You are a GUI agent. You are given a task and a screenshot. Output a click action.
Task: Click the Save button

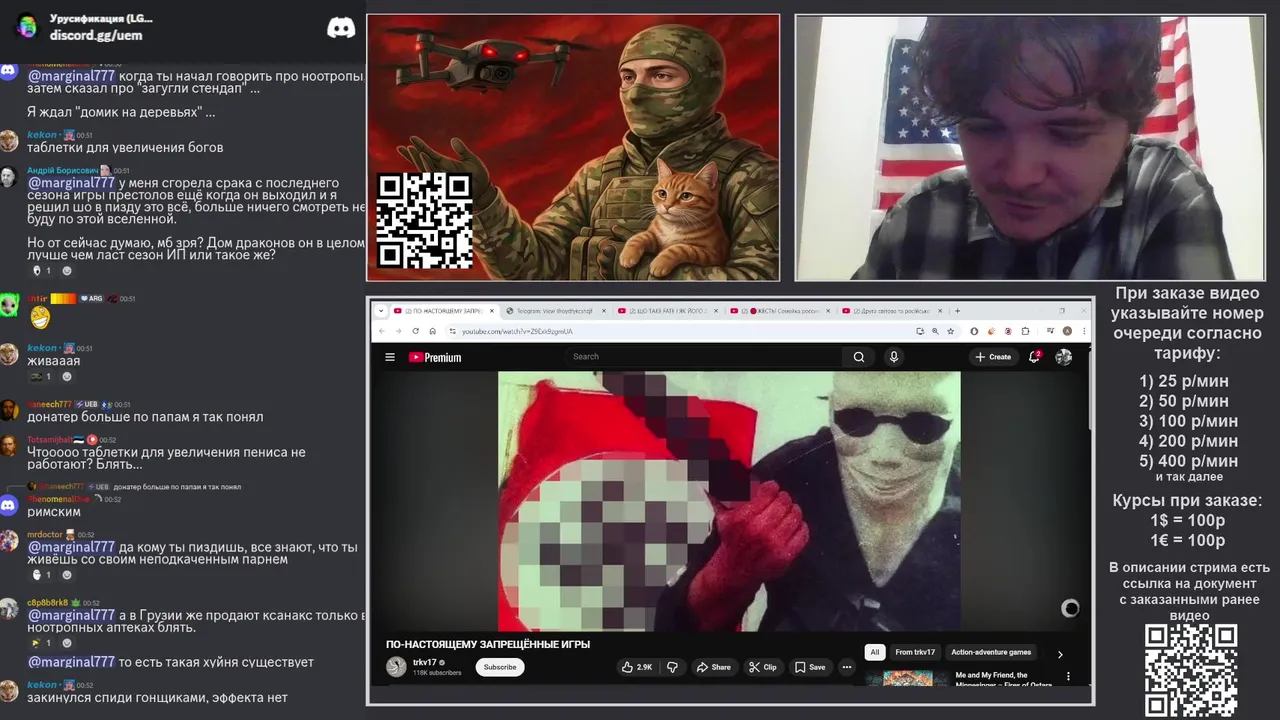click(x=810, y=667)
